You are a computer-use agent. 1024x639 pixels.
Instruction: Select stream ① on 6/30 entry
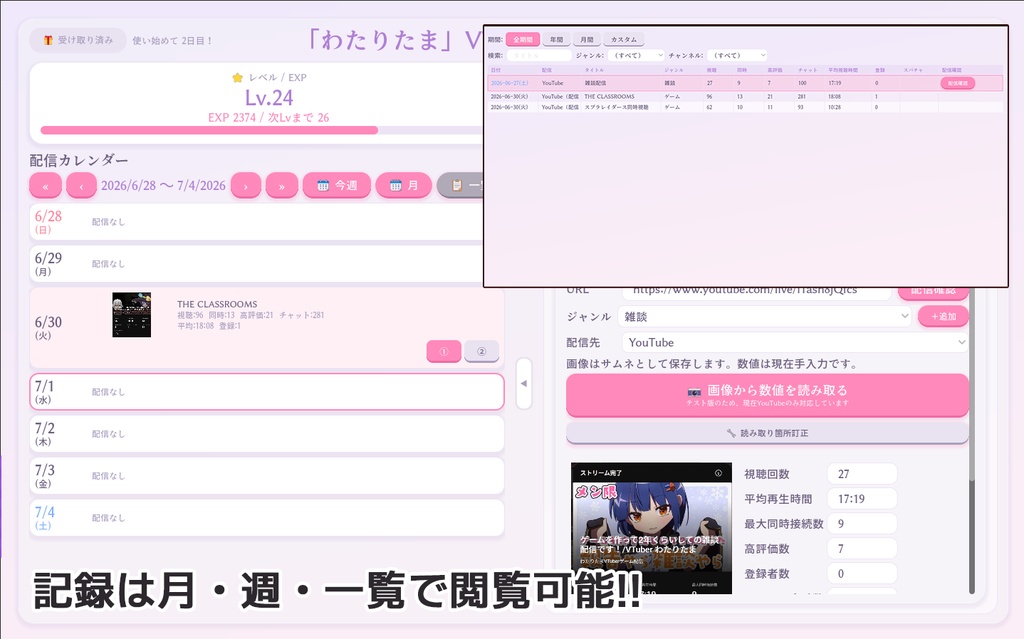pos(444,352)
